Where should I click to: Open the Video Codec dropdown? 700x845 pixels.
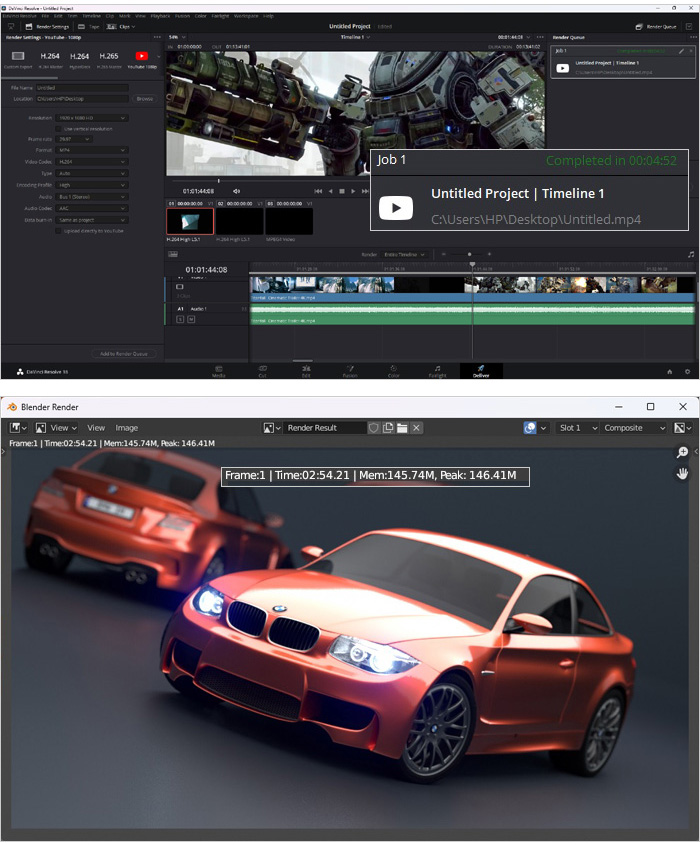92,162
